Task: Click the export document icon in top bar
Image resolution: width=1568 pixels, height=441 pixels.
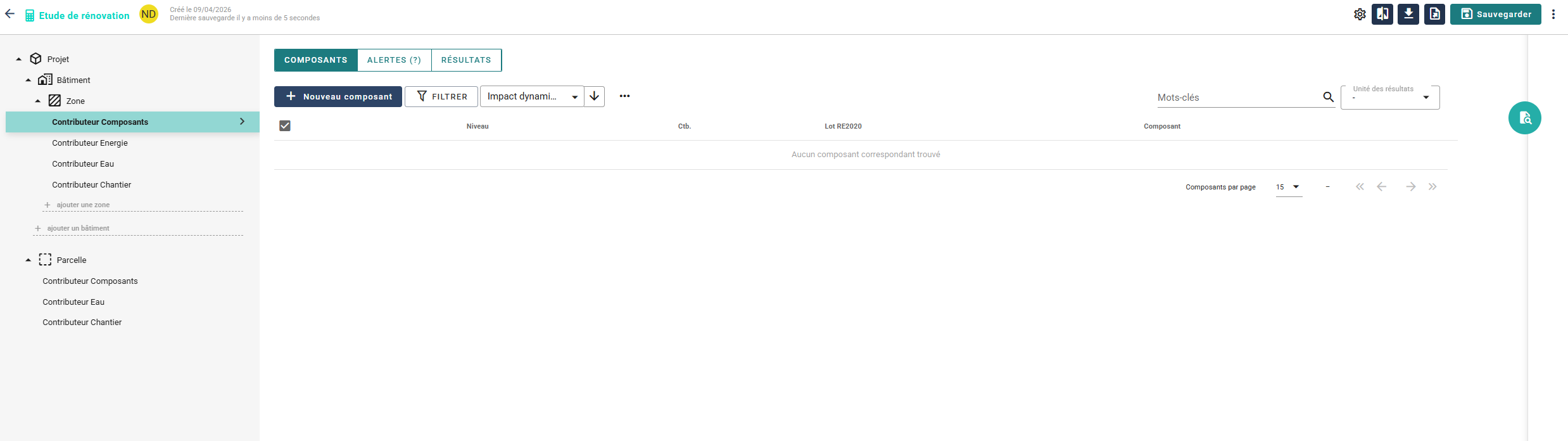Action: (x=1434, y=14)
